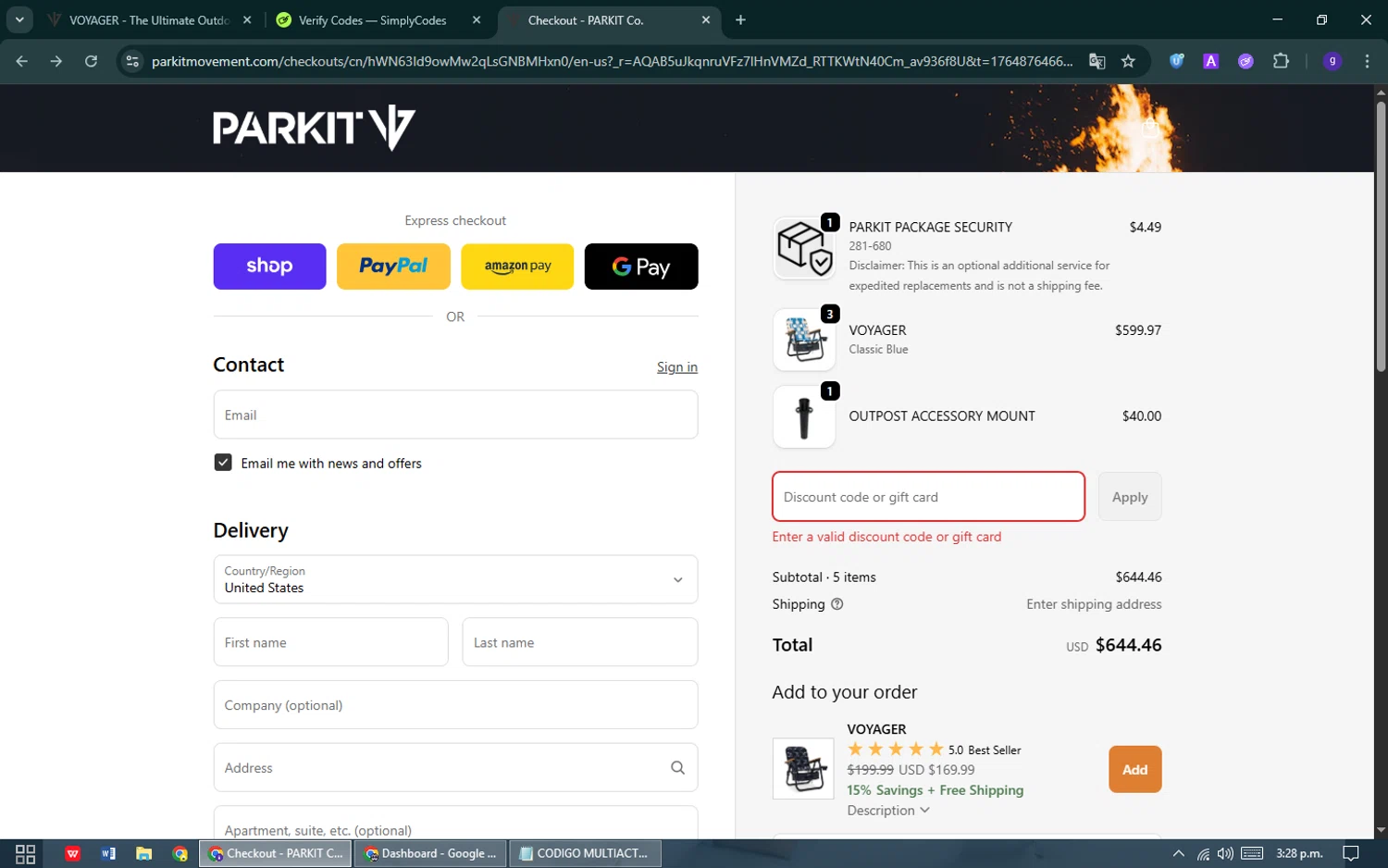Open the notification center icon
This screenshot has height=868, width=1388.
click(1351, 853)
